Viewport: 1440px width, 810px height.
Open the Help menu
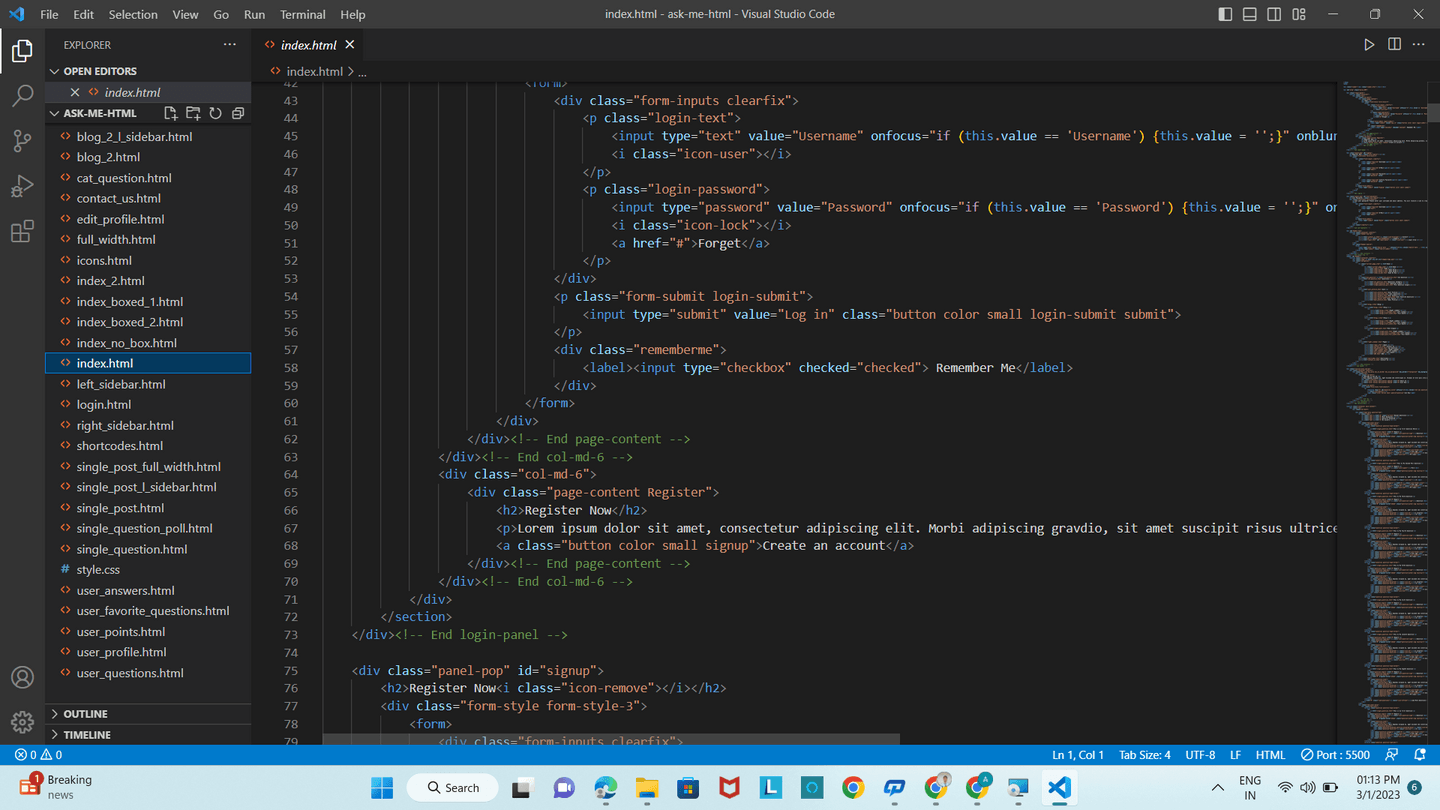tap(353, 14)
